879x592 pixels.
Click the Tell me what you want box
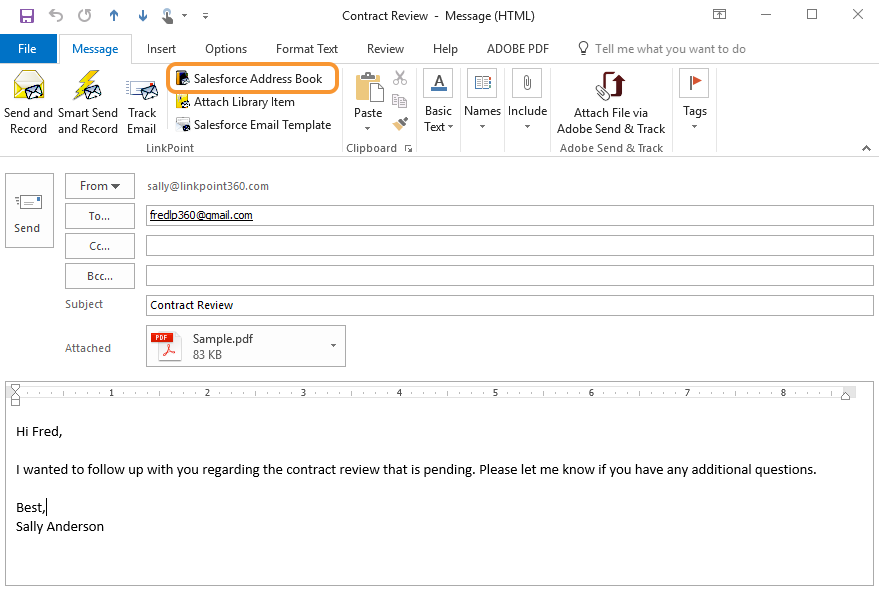click(x=662, y=49)
